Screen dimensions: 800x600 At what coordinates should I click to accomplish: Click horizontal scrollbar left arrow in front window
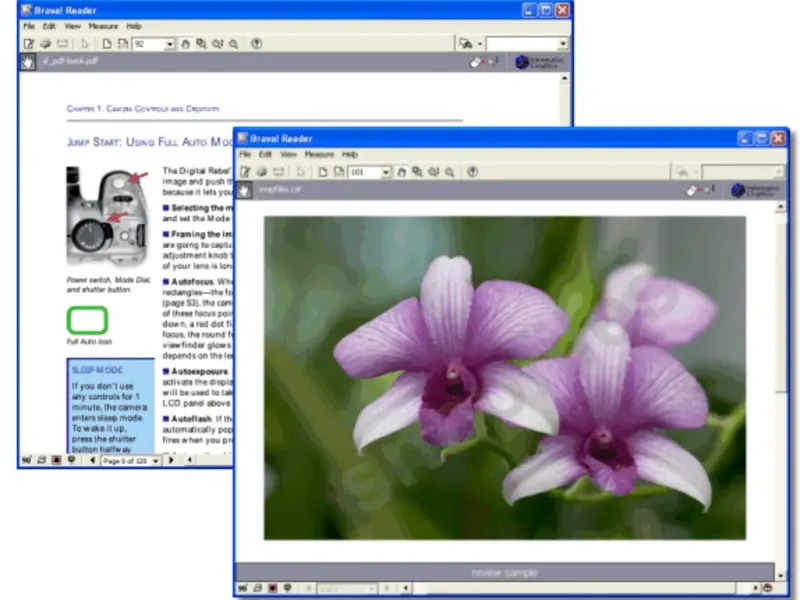[406, 588]
